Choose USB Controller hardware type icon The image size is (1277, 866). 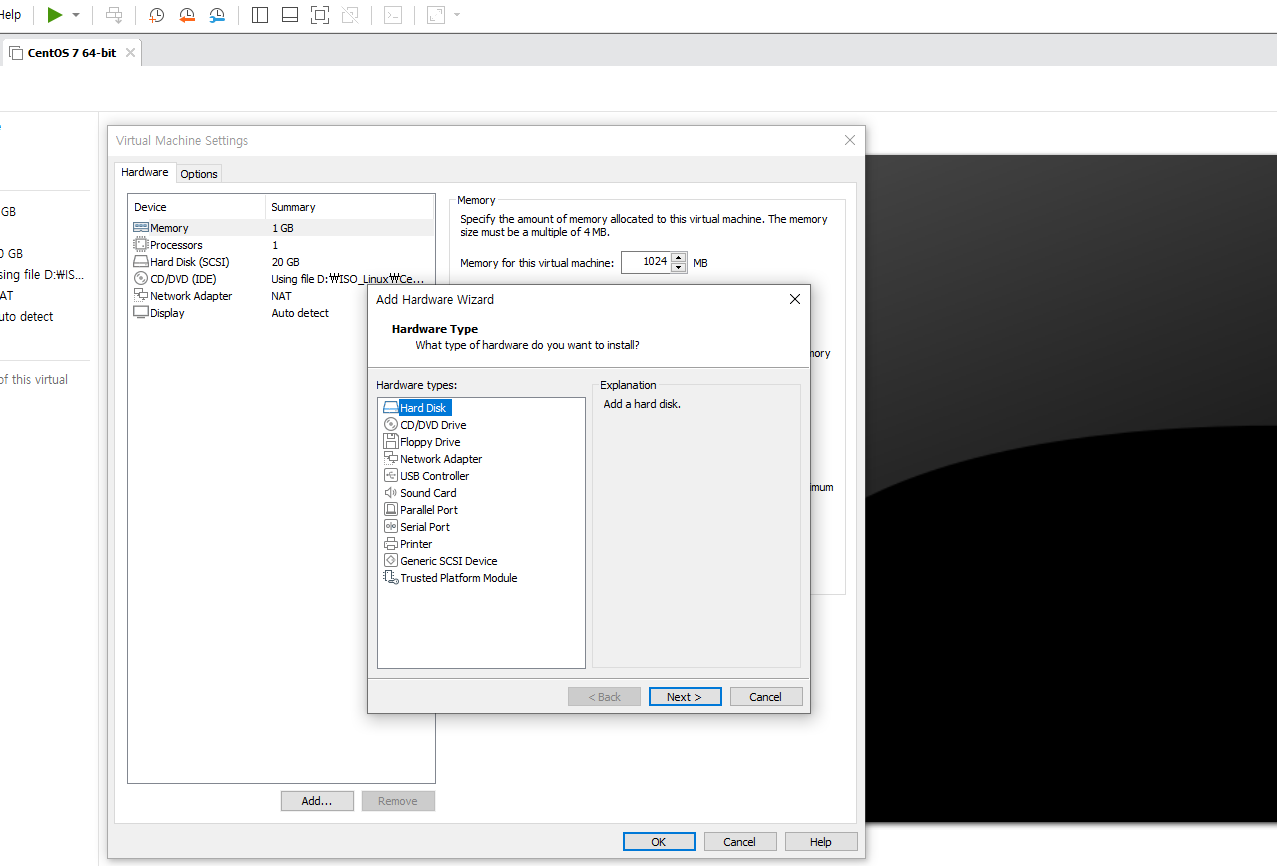coord(391,476)
